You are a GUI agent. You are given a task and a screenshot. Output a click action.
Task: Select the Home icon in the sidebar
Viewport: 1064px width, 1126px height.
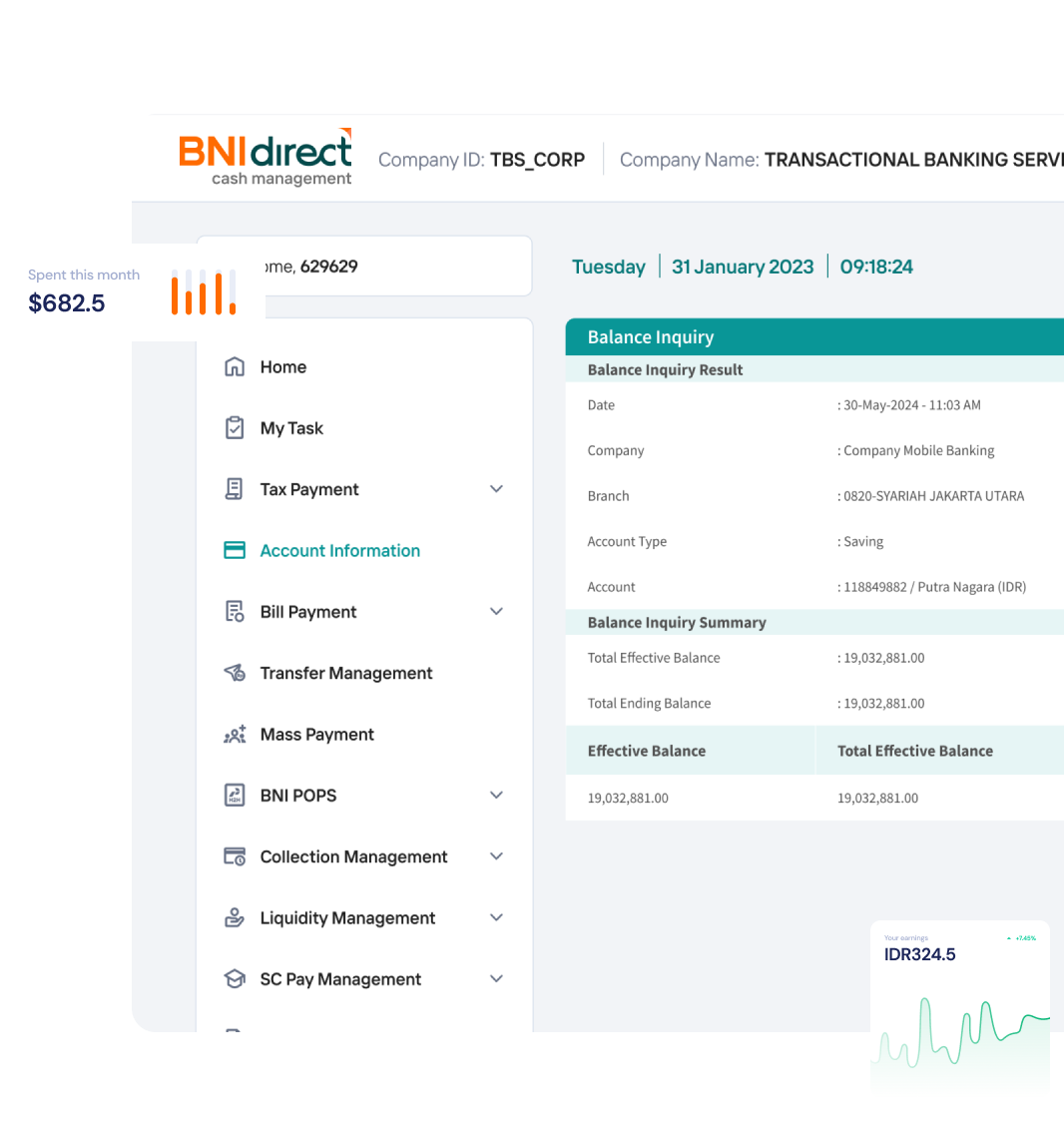[x=234, y=366]
